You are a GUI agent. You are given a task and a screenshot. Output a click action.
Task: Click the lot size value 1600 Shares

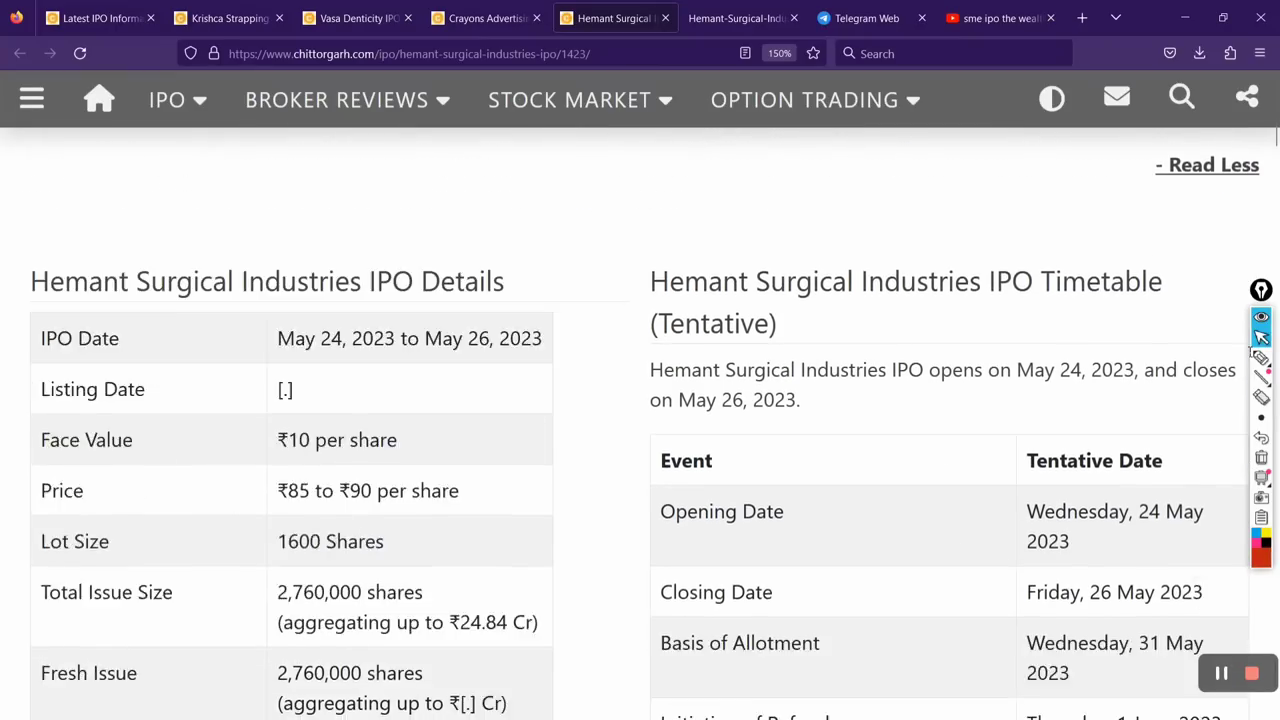point(330,541)
